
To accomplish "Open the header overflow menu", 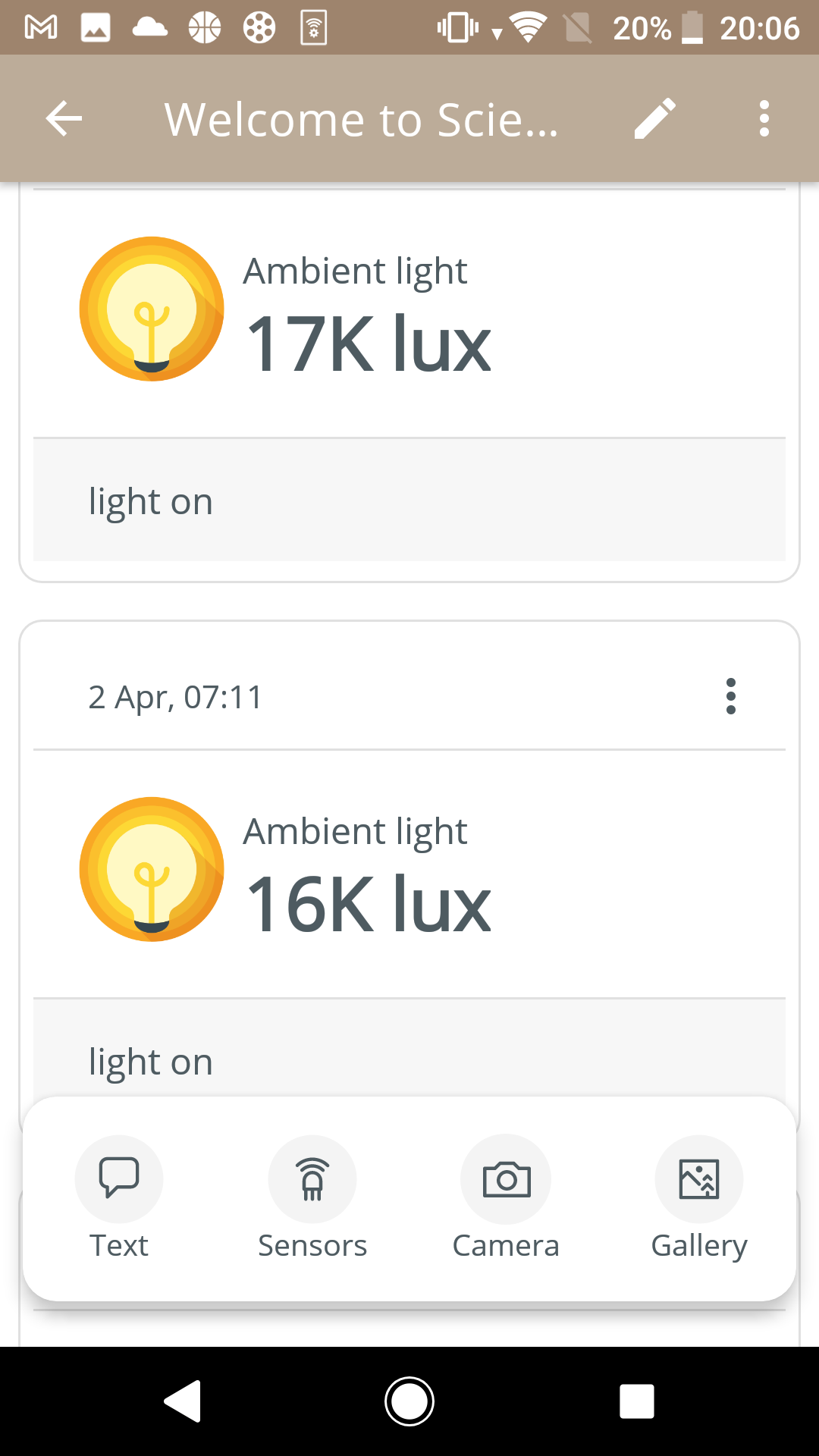I will click(x=764, y=119).
